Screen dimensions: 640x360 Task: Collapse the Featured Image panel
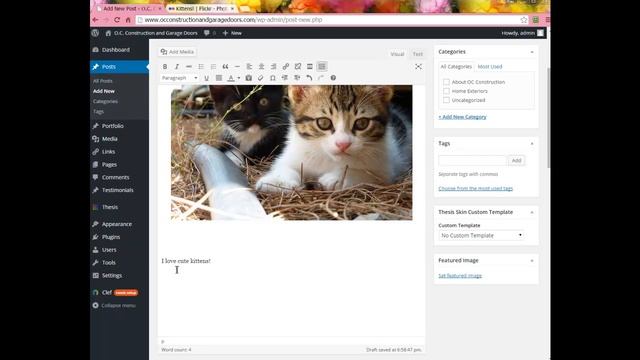tap(532, 260)
